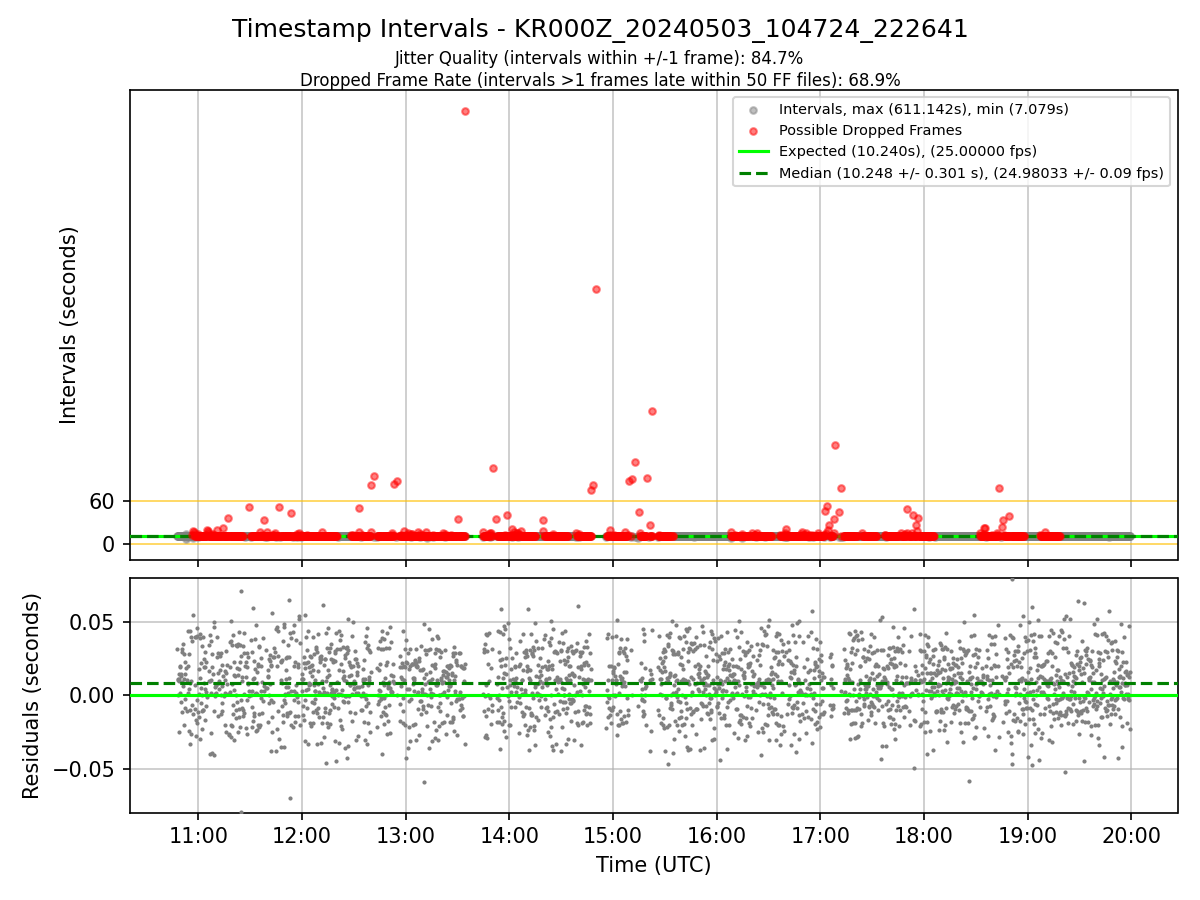The width and height of the screenshot is (1200, 900).
Task: Click the '14:00' time tick label
Action: click(509, 834)
